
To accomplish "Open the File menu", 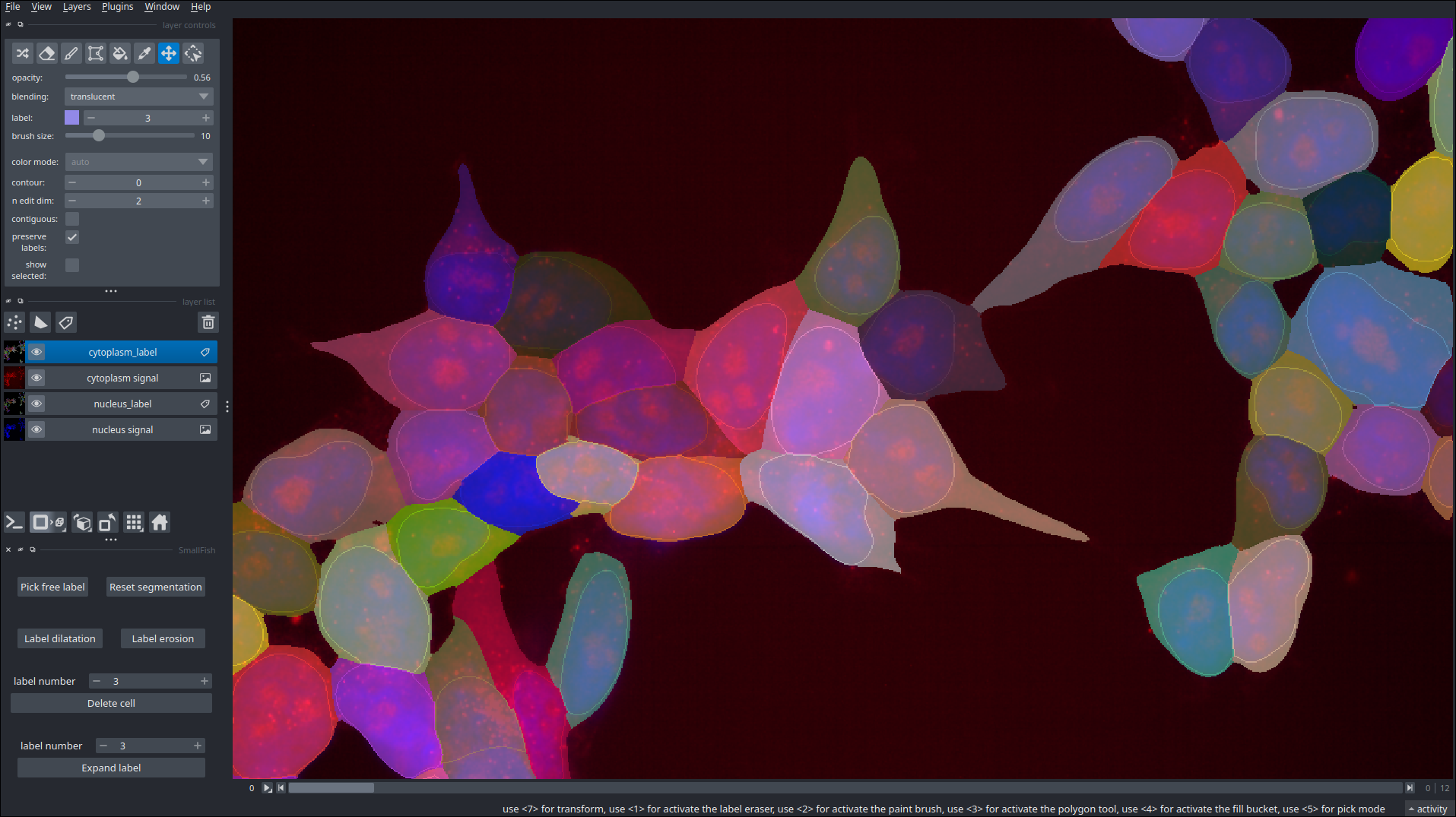I will point(13,7).
